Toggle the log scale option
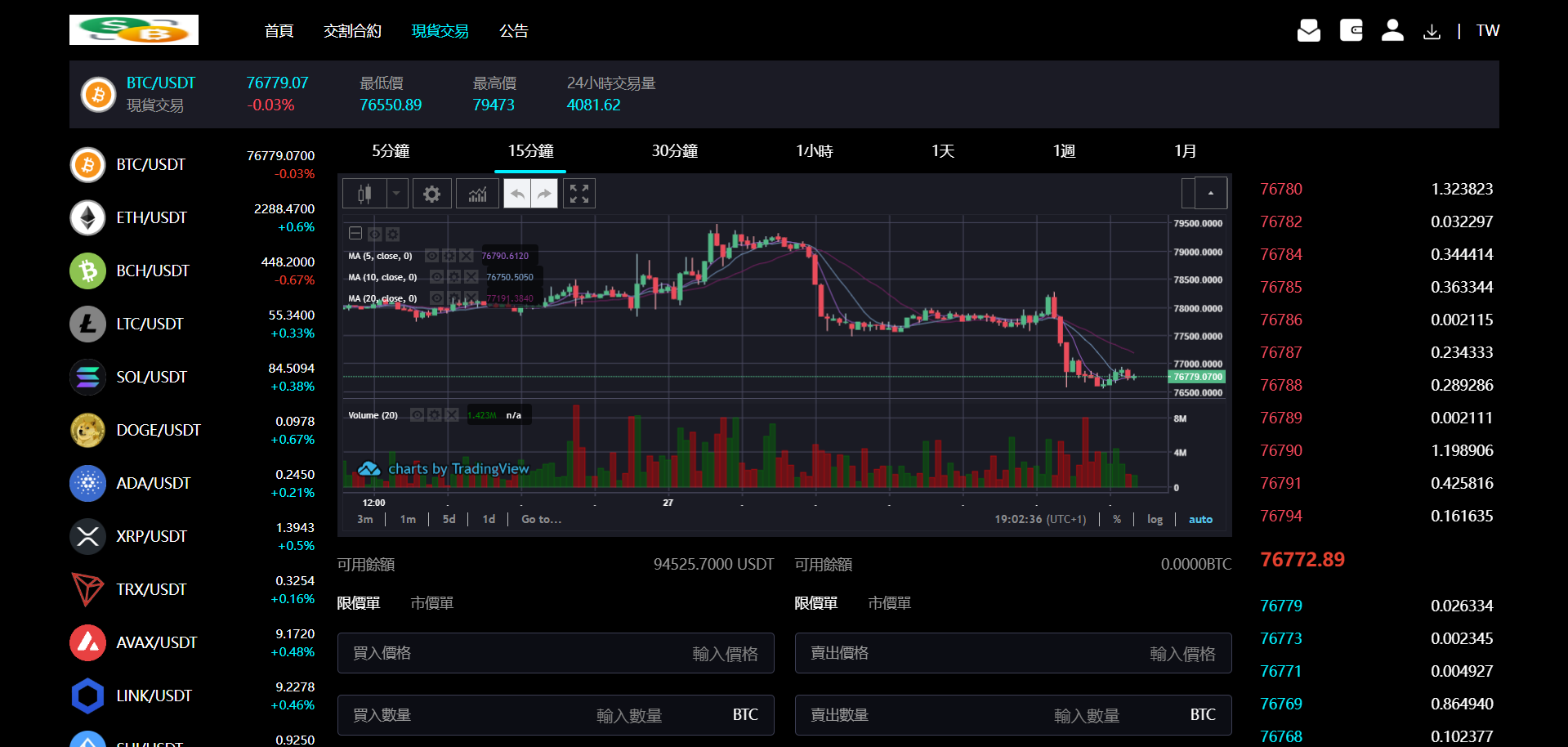This screenshot has width=1568, height=747. (x=1155, y=520)
